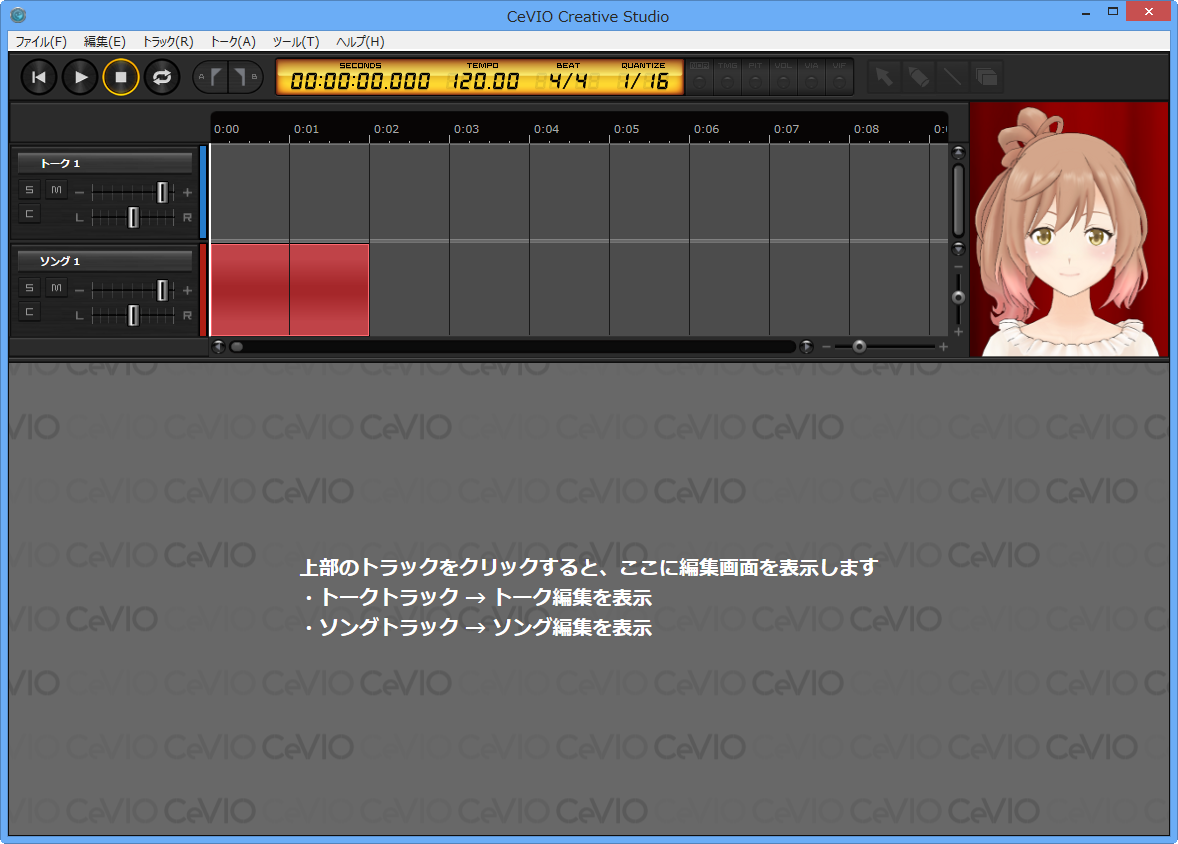Click the SECONDS time display
The width and height of the screenshot is (1178, 844).
361,80
